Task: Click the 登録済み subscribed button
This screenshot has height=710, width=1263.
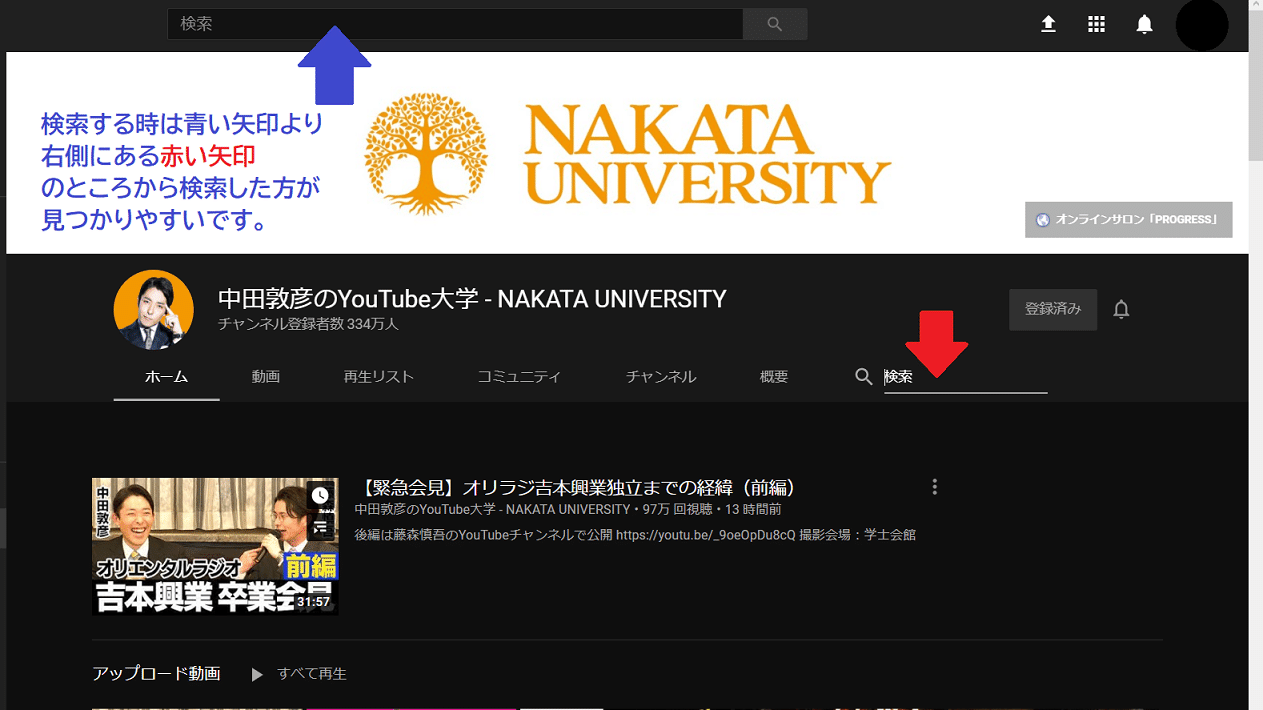Action: click(x=1053, y=310)
